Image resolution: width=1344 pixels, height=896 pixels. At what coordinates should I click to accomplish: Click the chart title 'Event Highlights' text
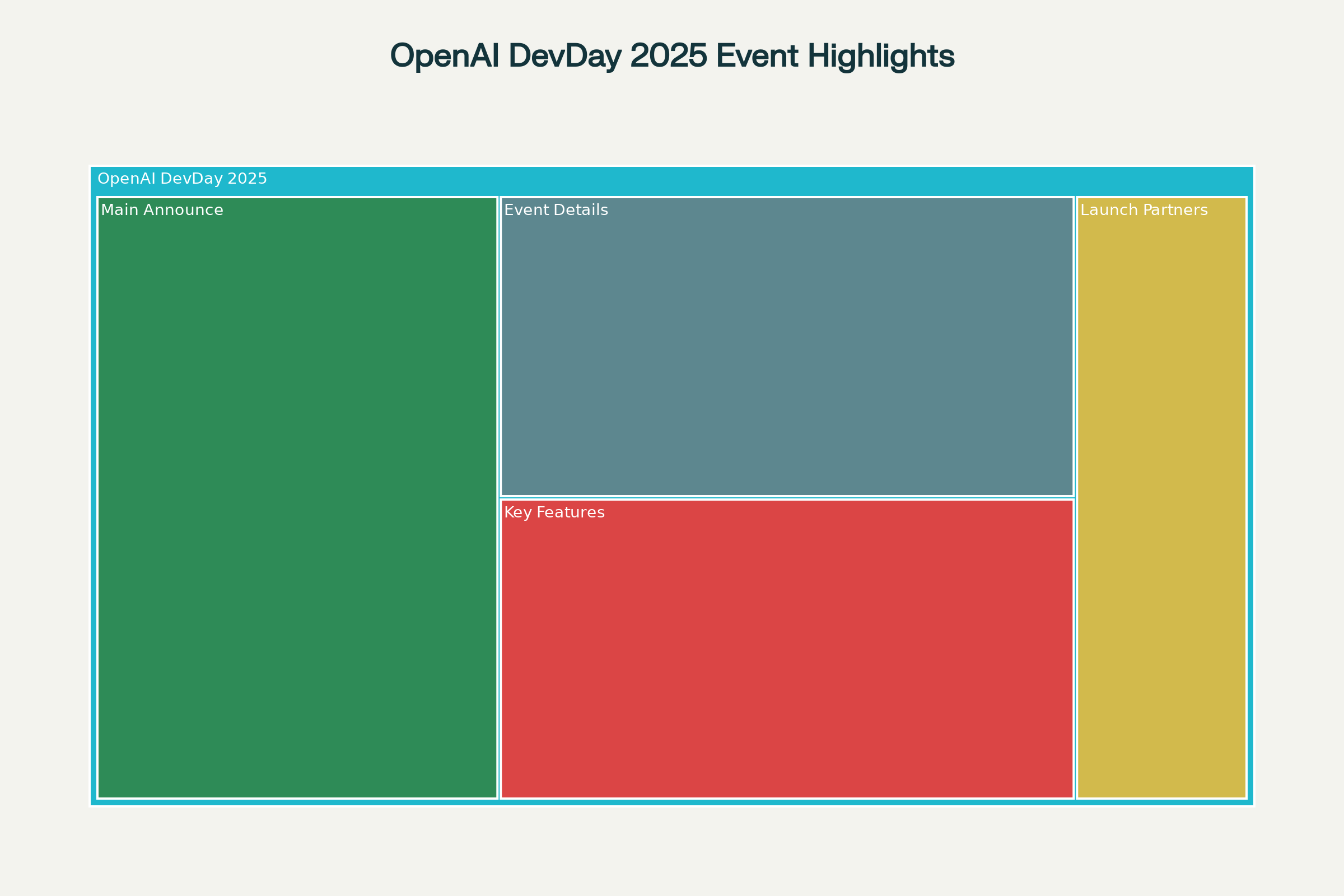[x=835, y=56]
